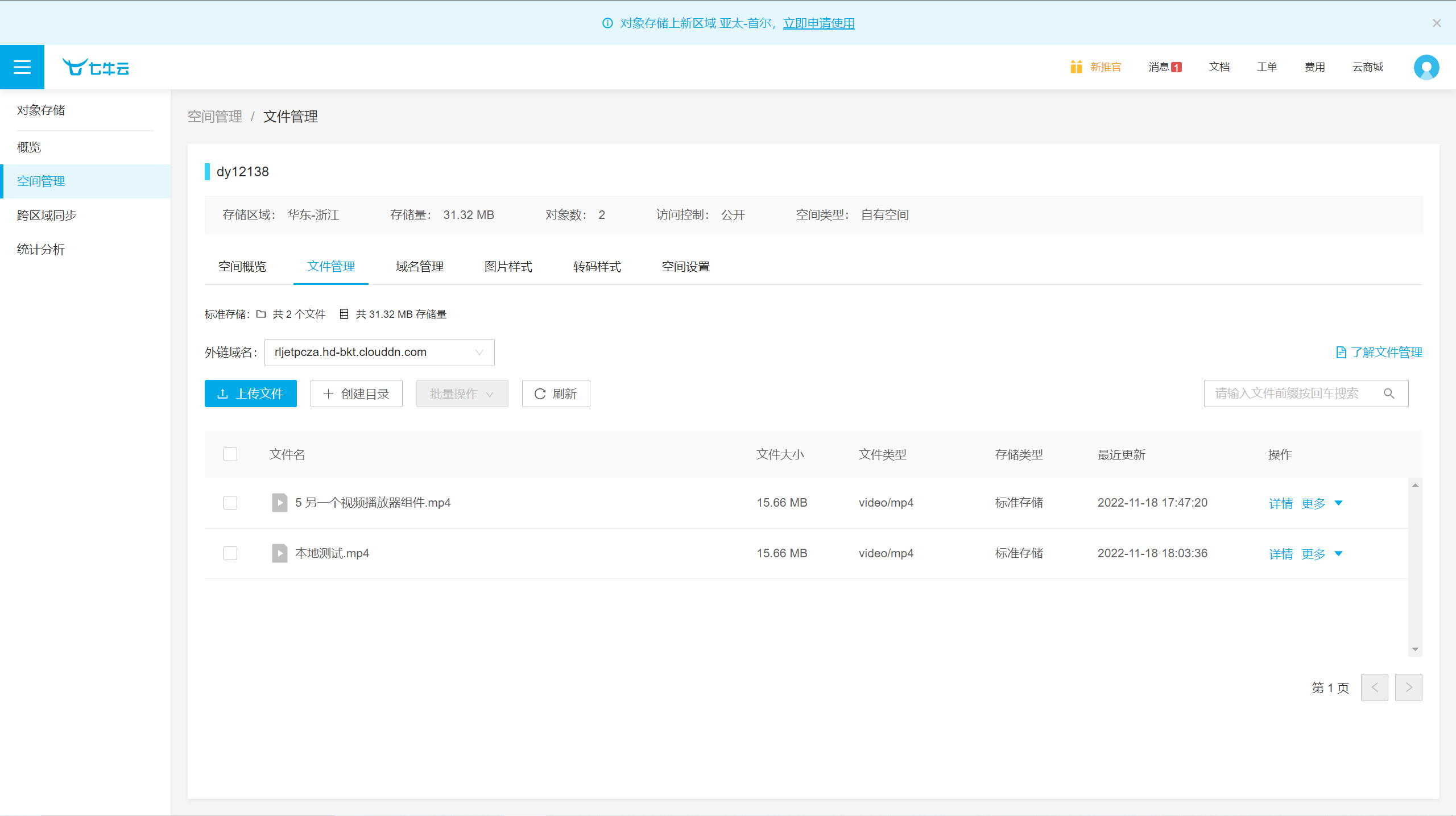The height and width of the screenshot is (816, 1456).
Task: Follow the 立即申请使用 link
Action: click(818, 23)
